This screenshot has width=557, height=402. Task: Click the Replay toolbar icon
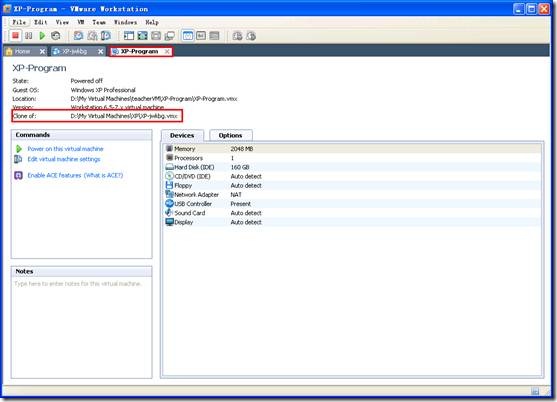(237, 36)
